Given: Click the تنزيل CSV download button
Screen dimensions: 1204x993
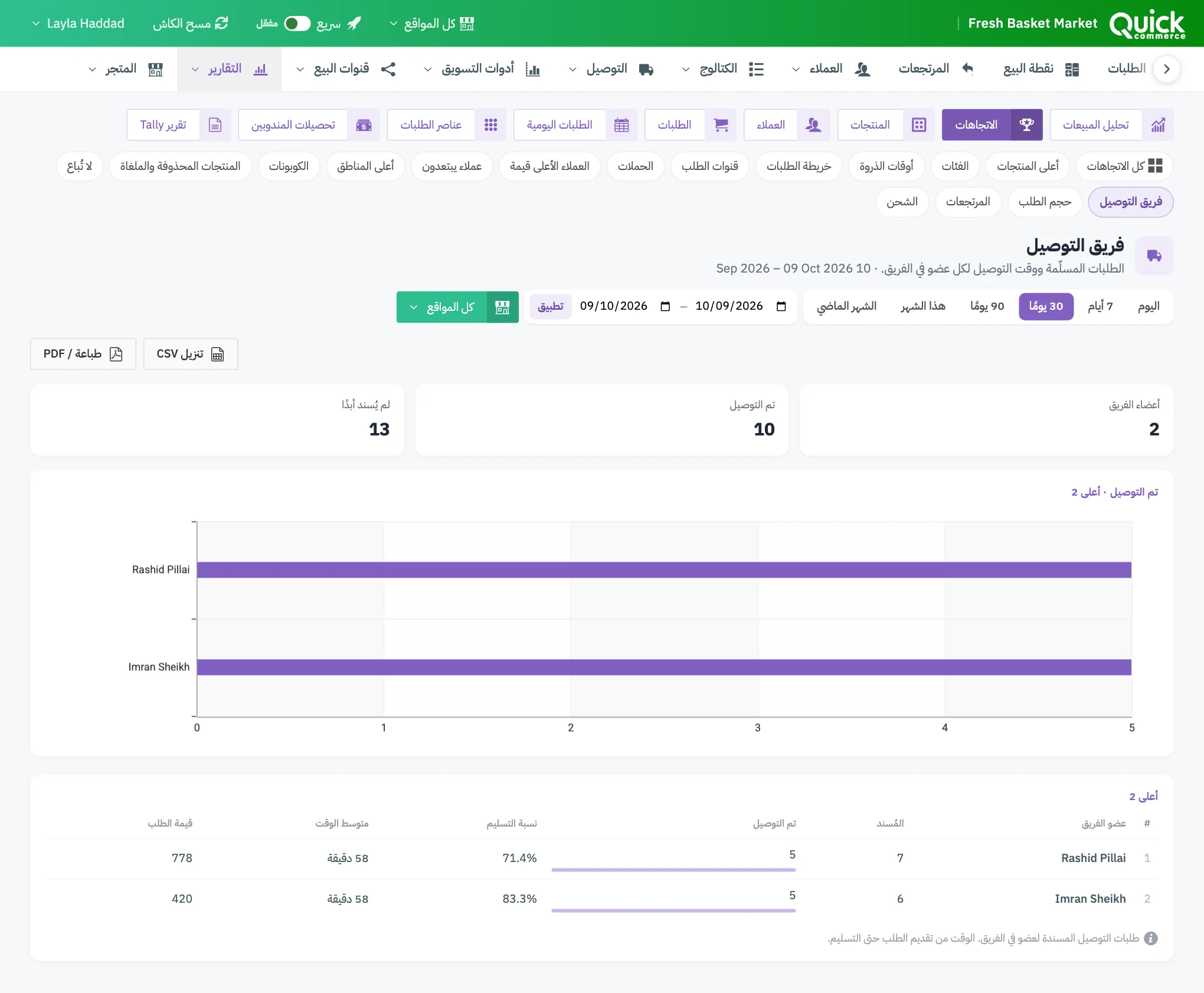Looking at the screenshot, I should point(191,354).
